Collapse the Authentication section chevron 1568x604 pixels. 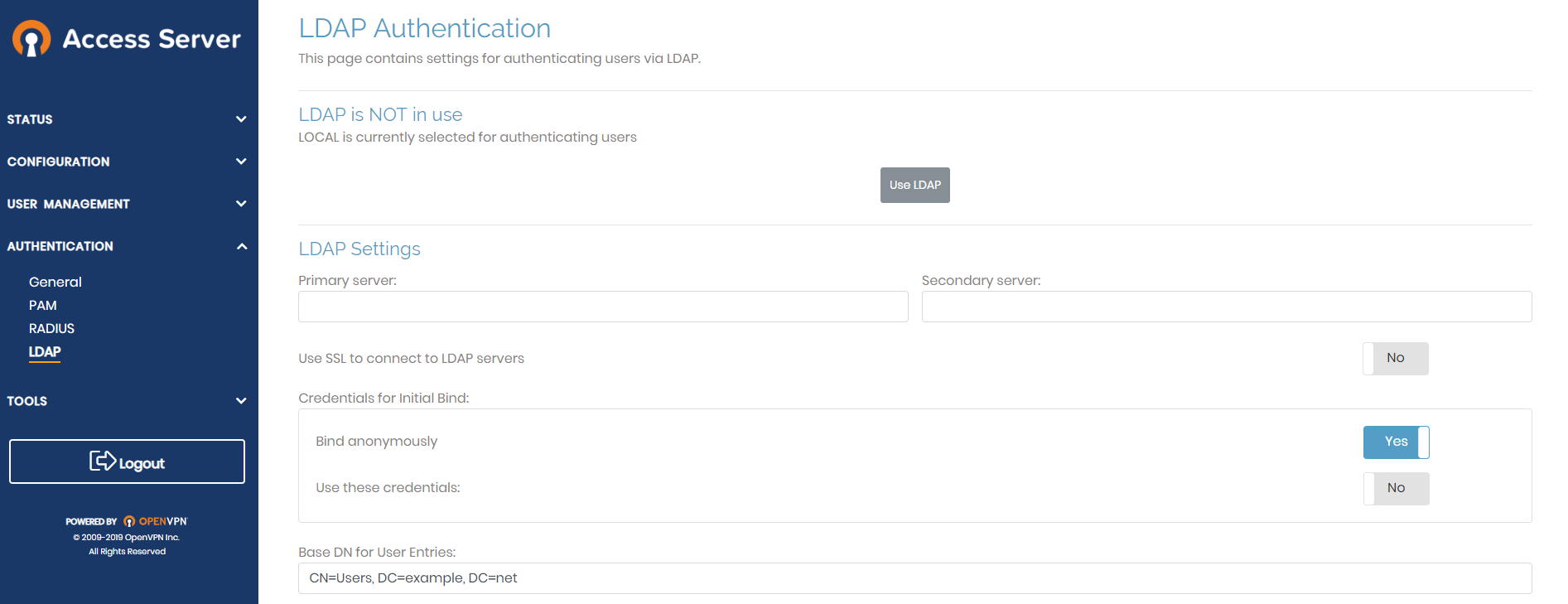241,246
